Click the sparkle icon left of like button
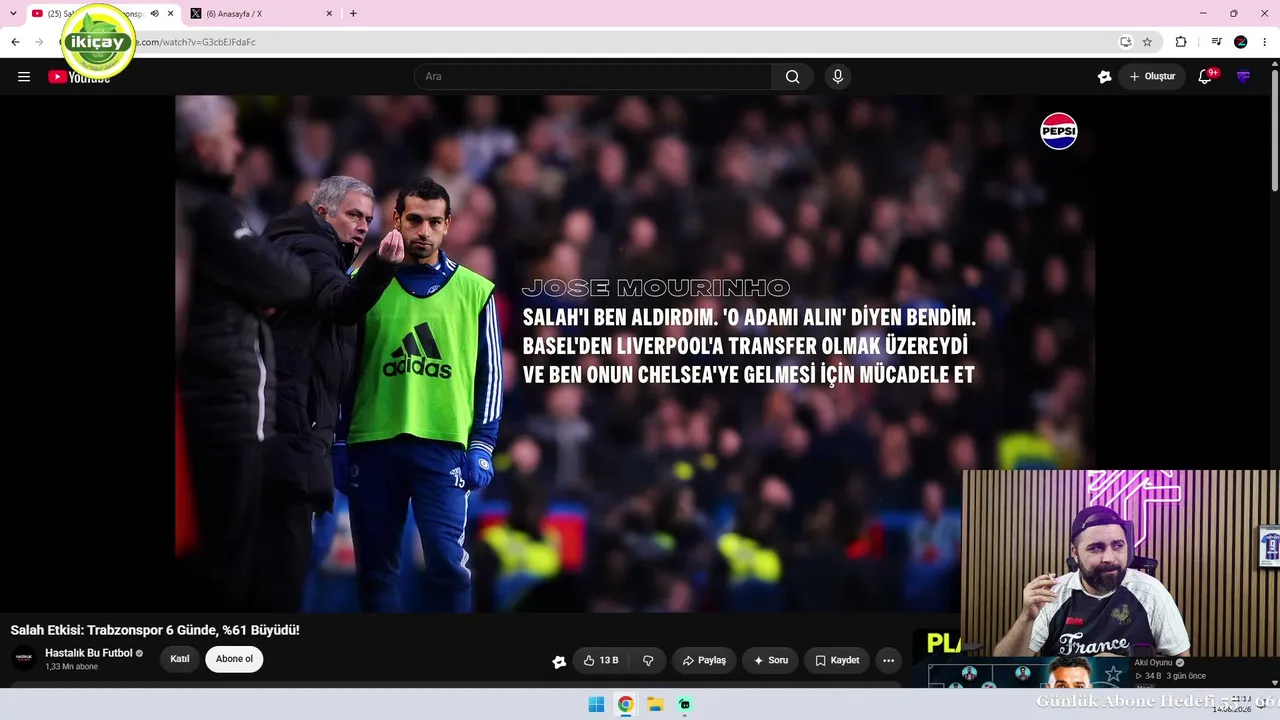 (559, 661)
